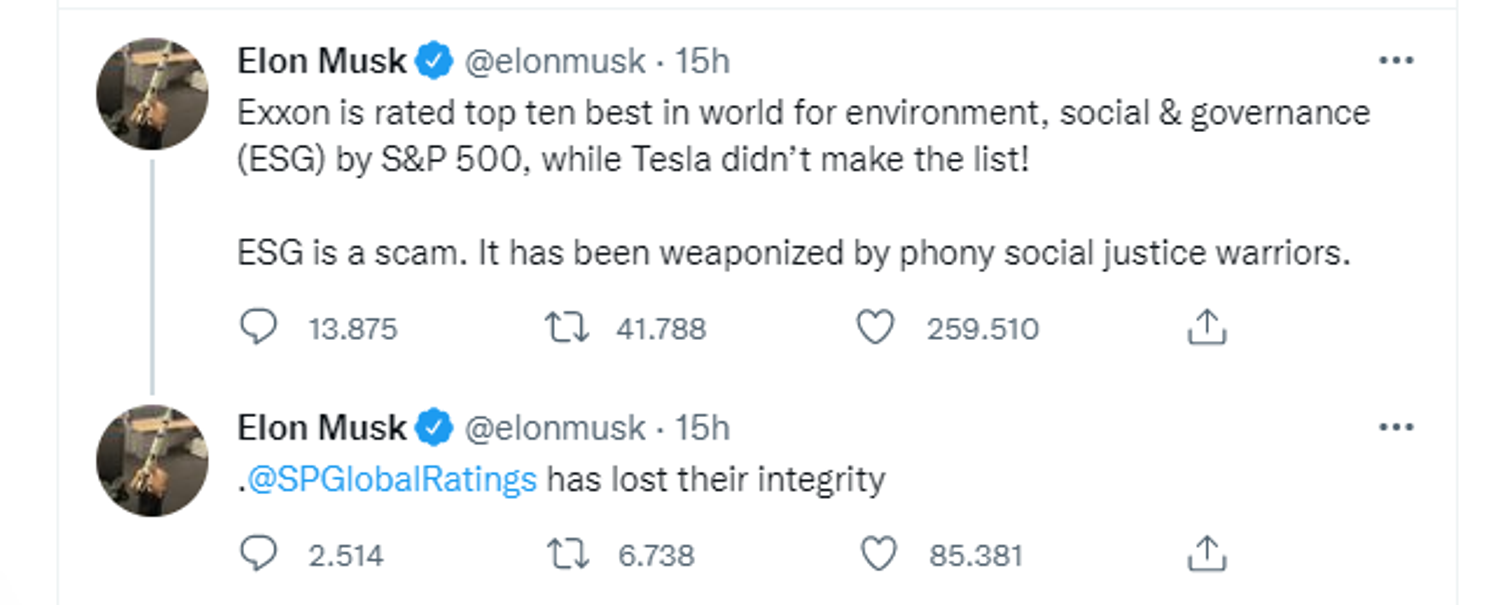Like the lost integrity tweet

click(x=878, y=554)
